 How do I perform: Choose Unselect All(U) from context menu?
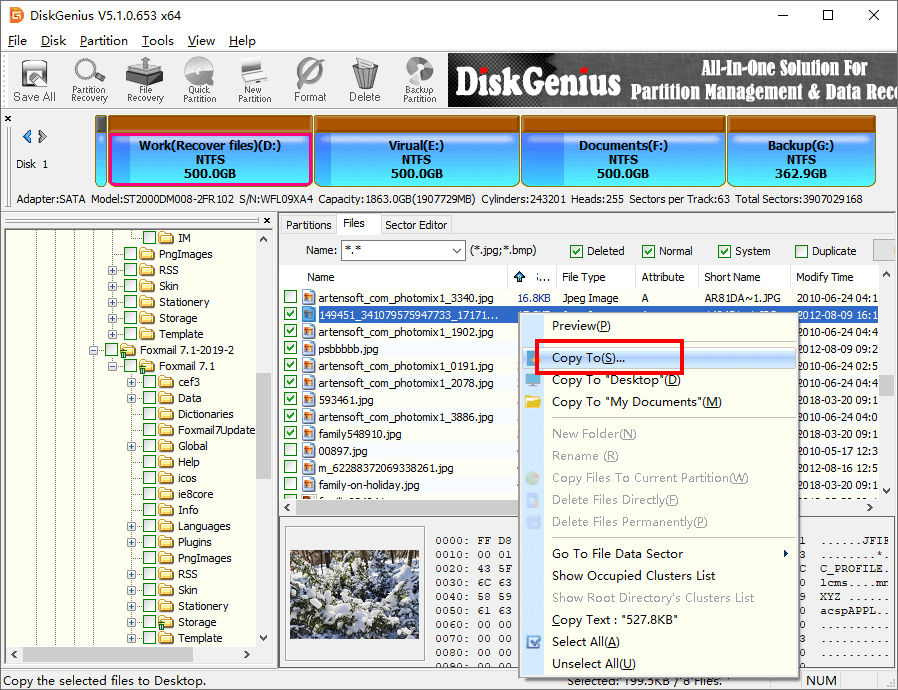tap(659, 664)
